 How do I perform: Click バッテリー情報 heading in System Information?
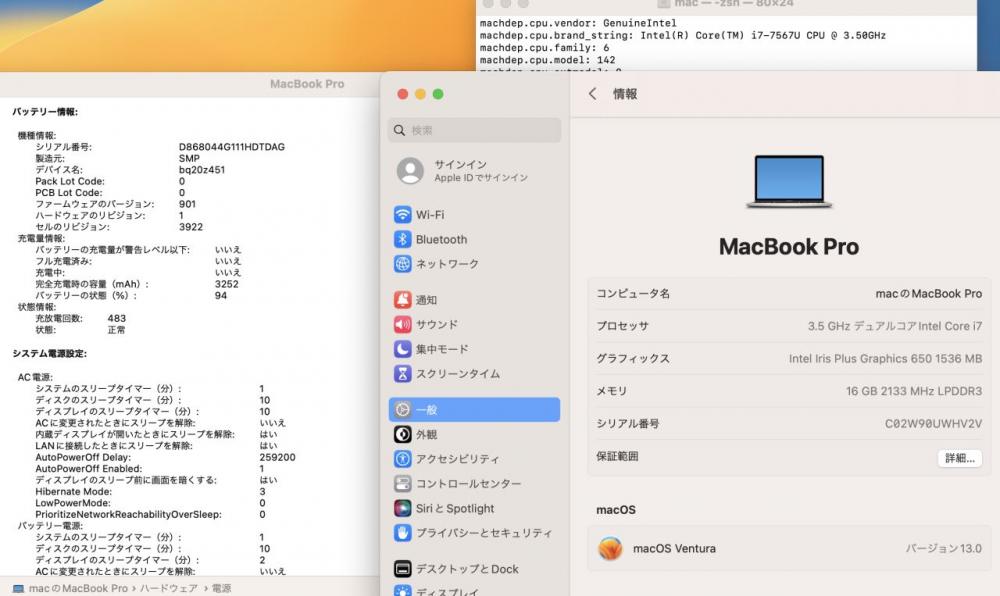point(45,112)
